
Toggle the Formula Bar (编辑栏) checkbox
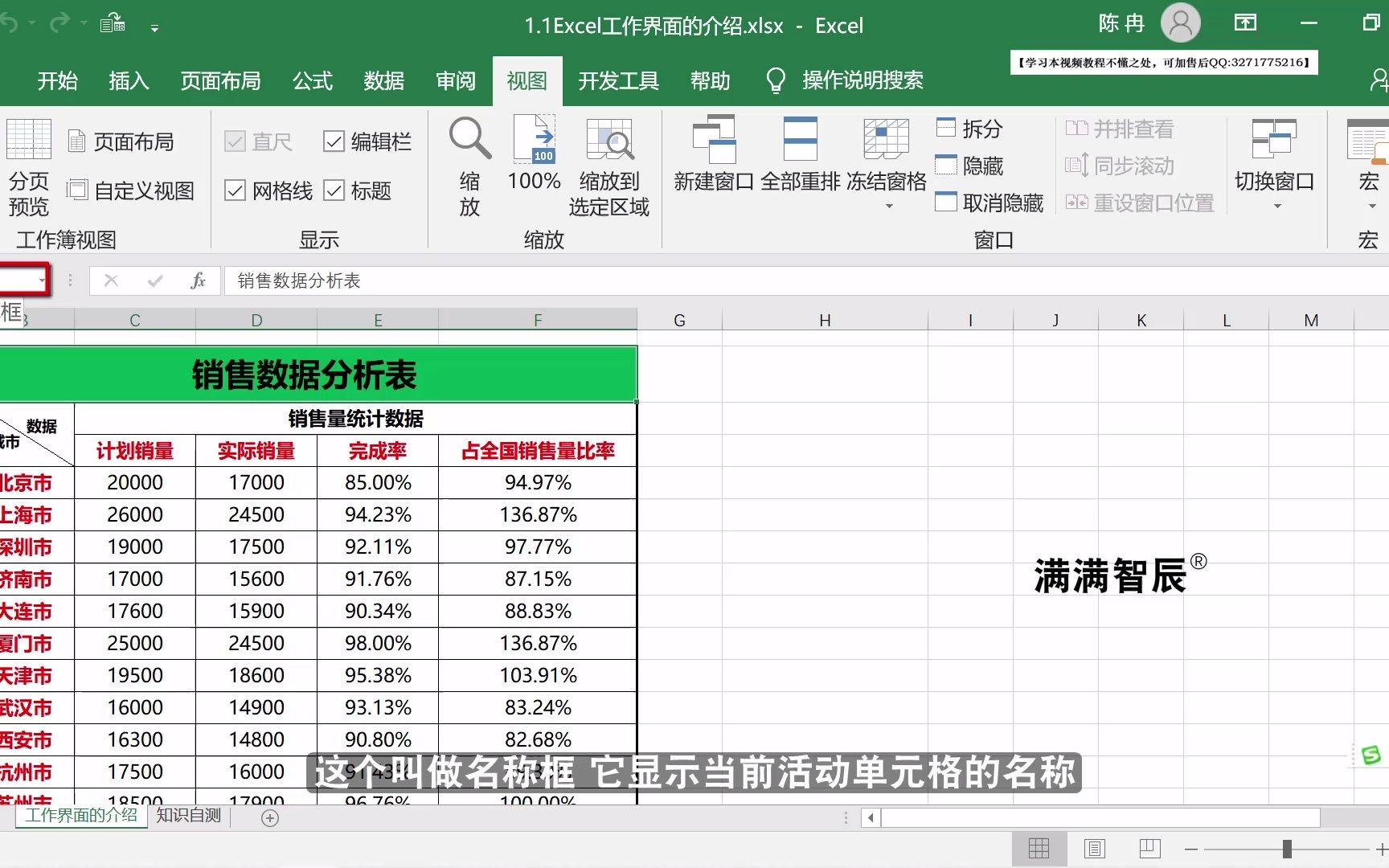tap(334, 142)
